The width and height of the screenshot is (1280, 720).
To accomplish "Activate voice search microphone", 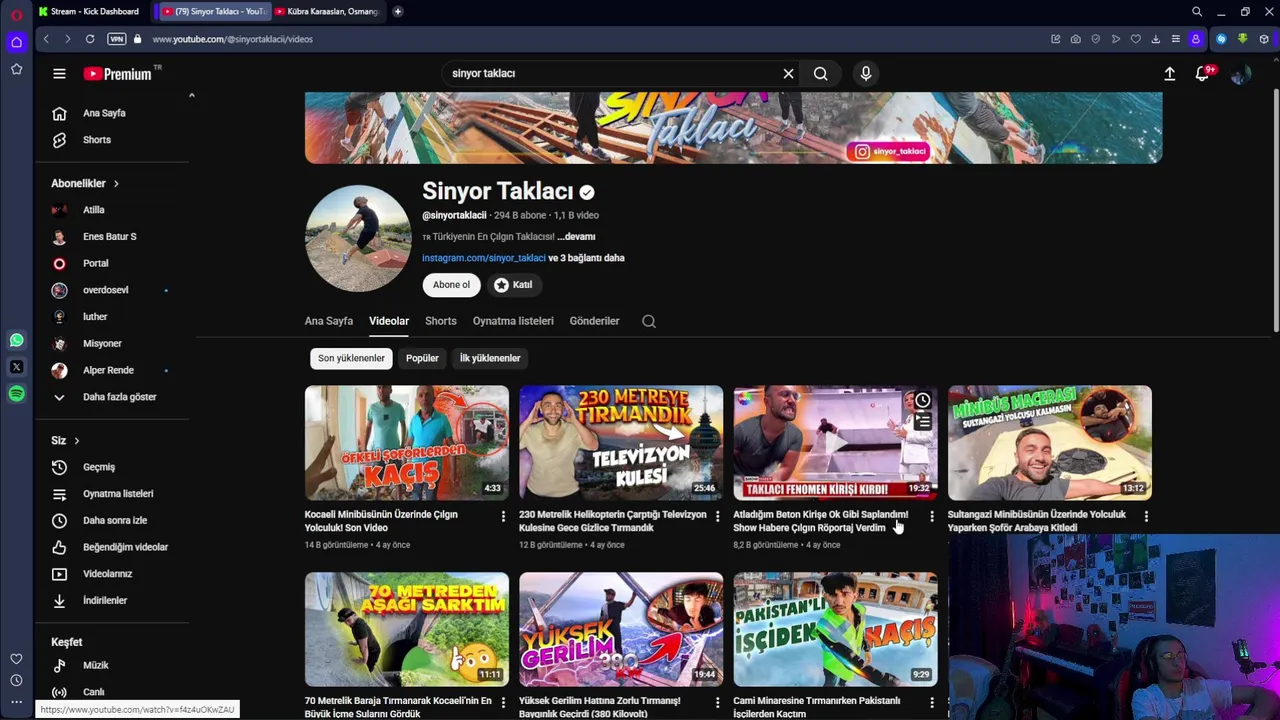I will click(866, 73).
